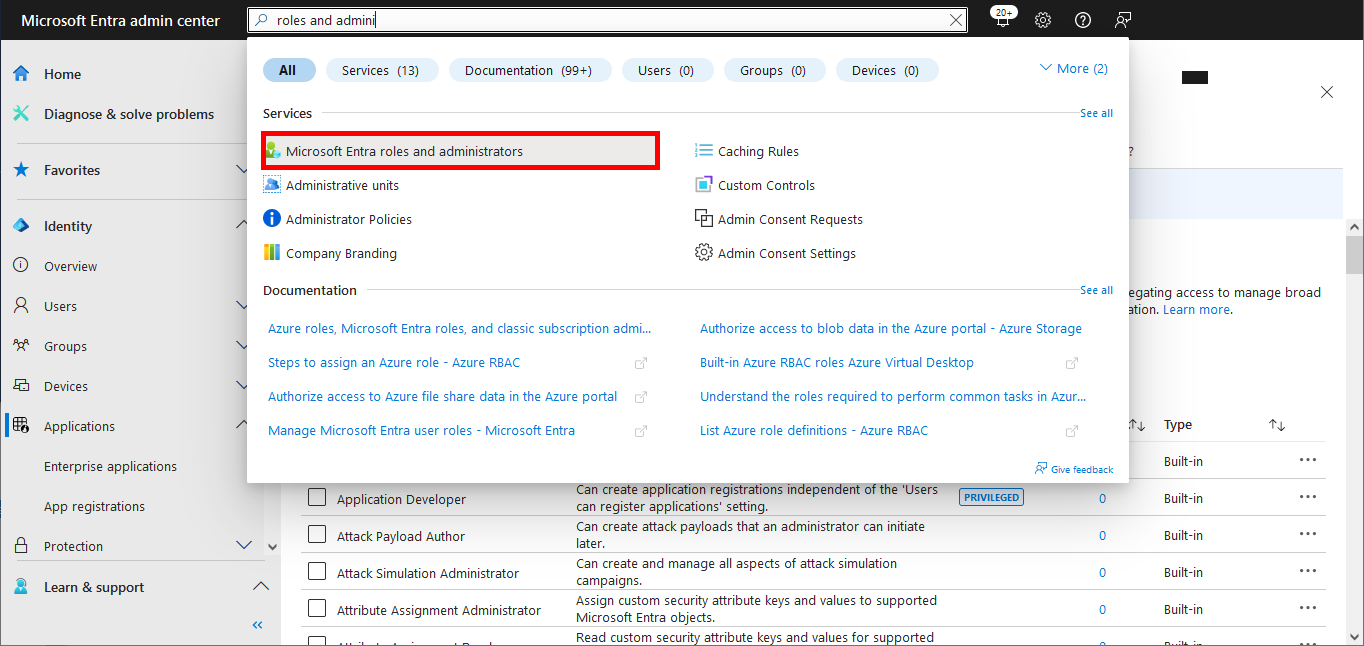
Task: Click the feedback icon in the top bar
Action: pos(1122,20)
